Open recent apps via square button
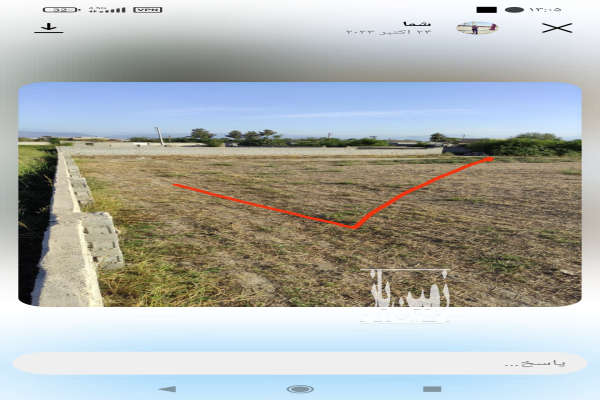600x400 pixels. click(x=432, y=389)
